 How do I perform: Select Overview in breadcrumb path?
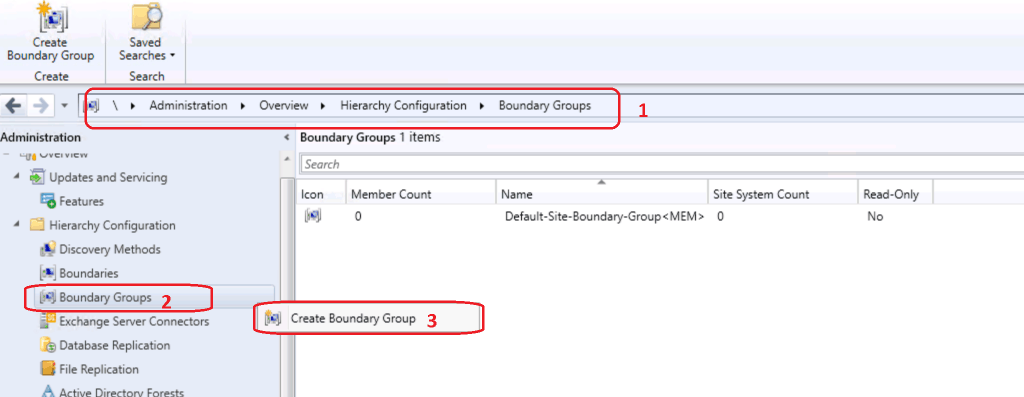click(x=283, y=106)
